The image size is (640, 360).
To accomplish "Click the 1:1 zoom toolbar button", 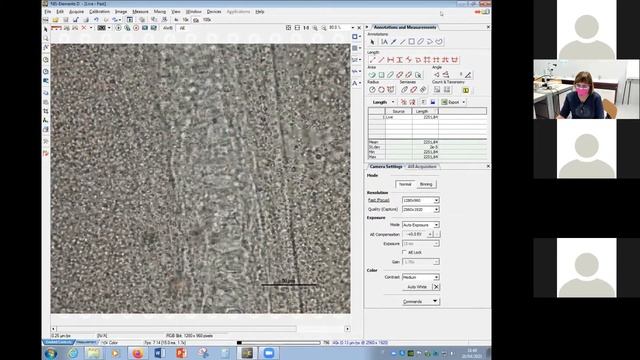I will [x=306, y=28].
